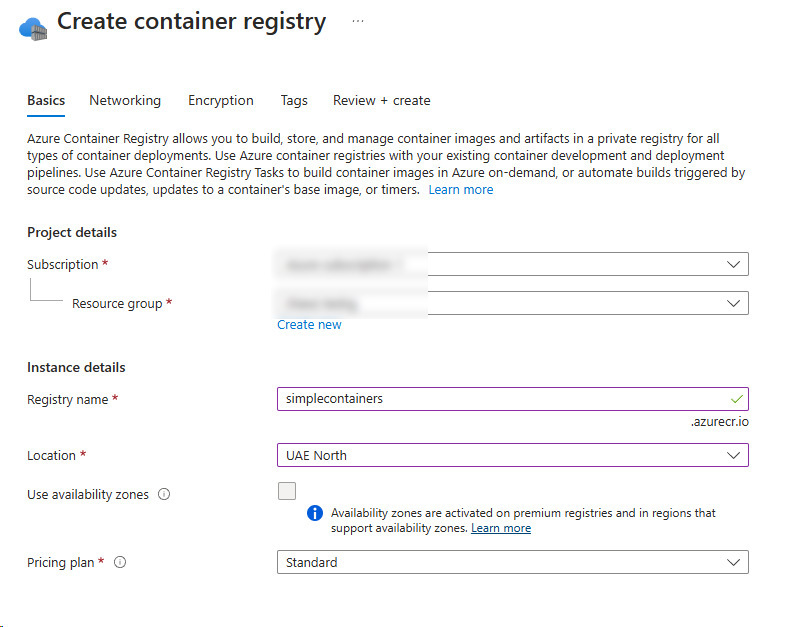Click the Registry name input field

[512, 399]
